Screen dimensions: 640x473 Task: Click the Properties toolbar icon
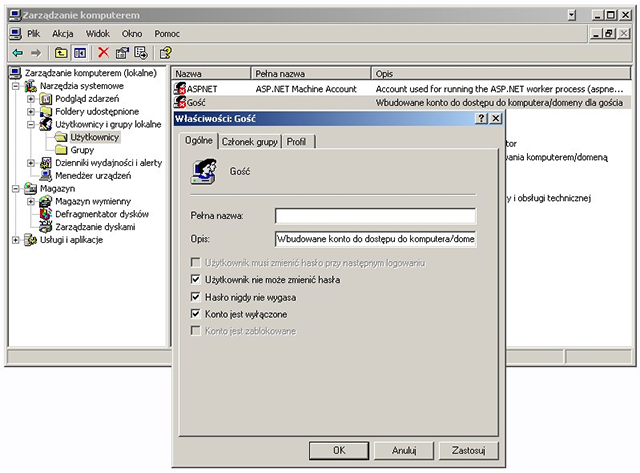click(123, 52)
